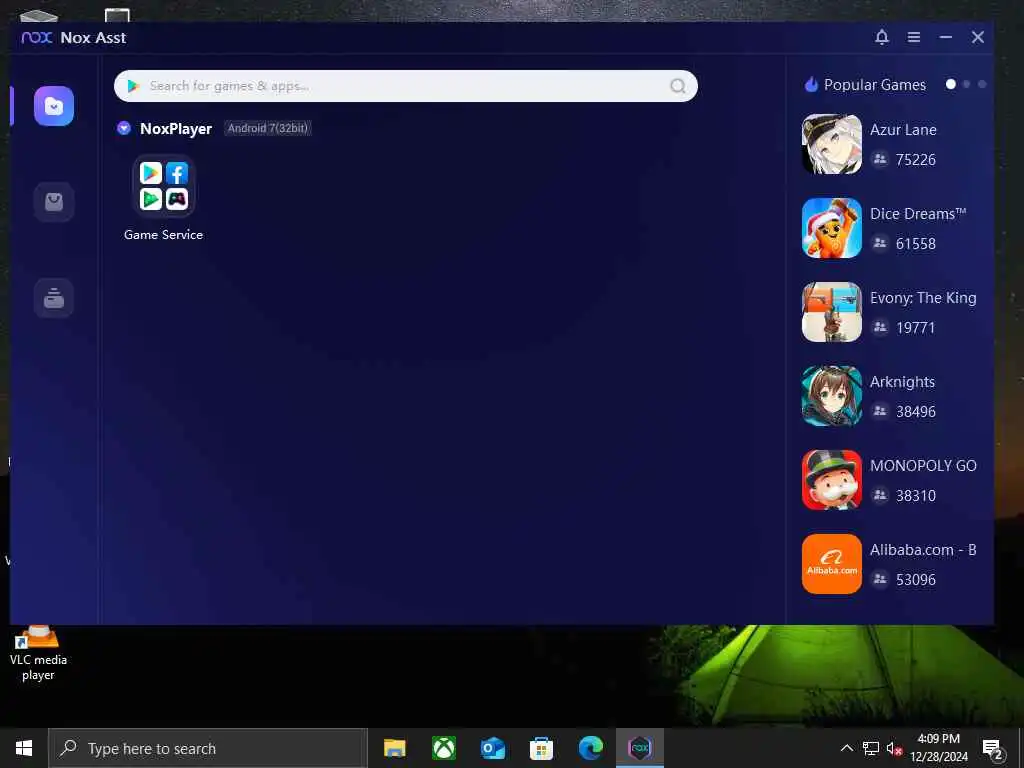Click the Game Service label

[x=163, y=234]
